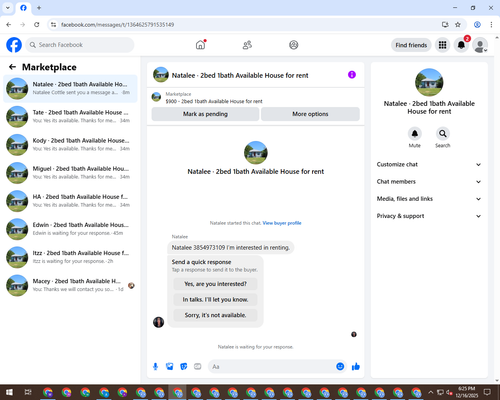Open the emoji picker smiley icon
Image resolution: width=500 pixels, height=400 pixels.
(x=340, y=367)
